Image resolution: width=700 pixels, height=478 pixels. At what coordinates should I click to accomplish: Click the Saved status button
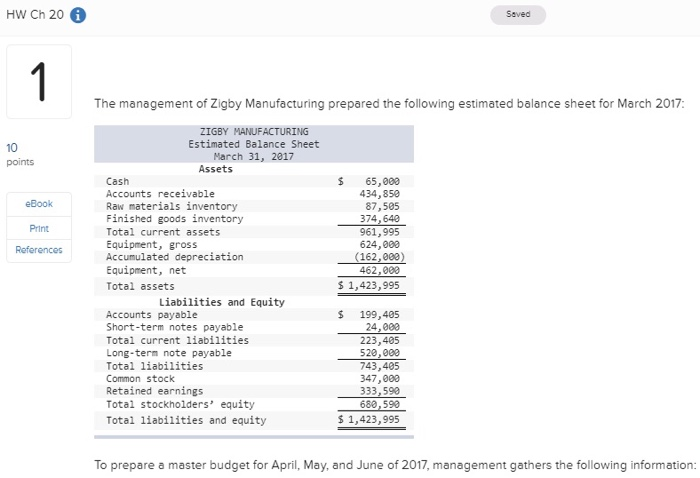[518, 15]
